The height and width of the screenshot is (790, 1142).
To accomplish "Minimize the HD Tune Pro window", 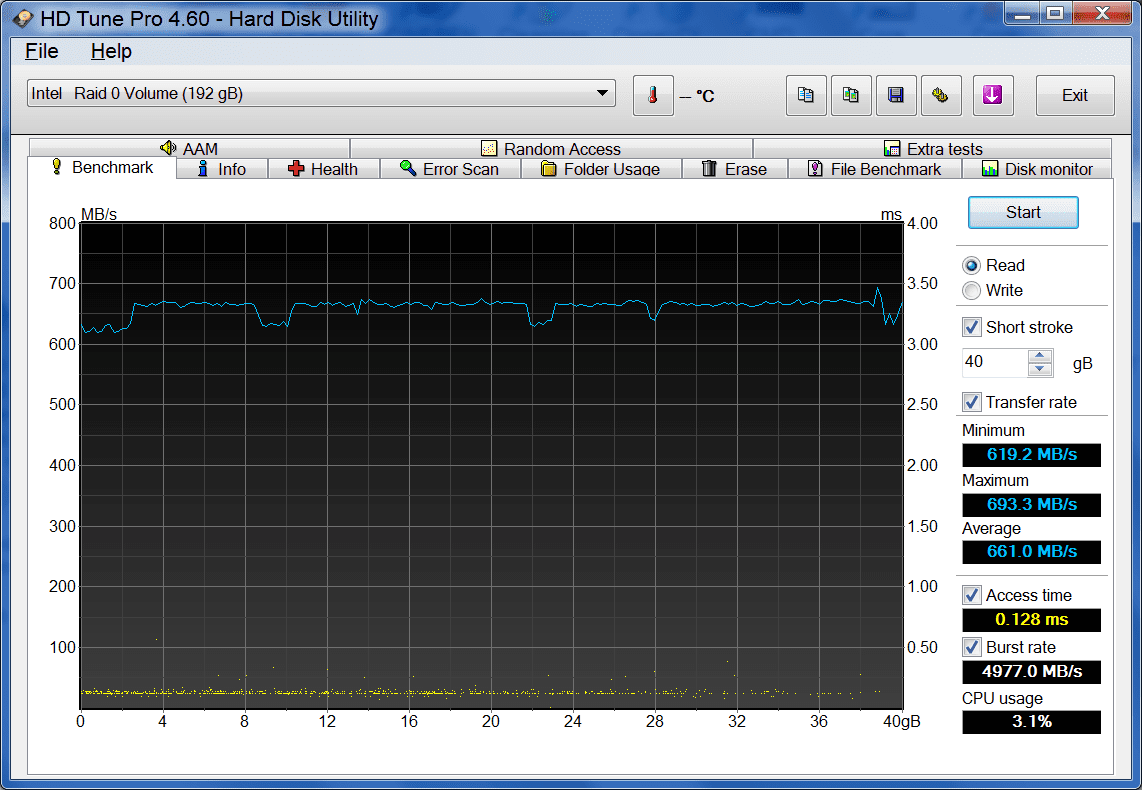I will 1022,14.
